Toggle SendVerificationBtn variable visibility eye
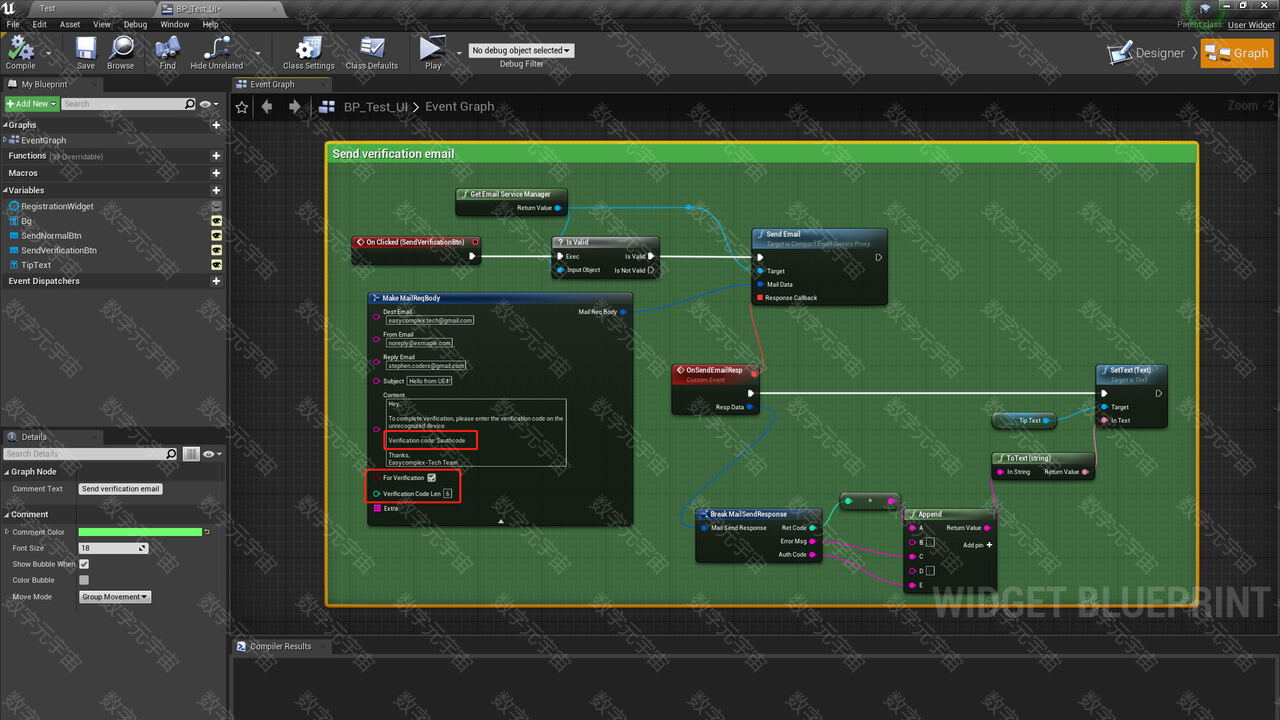This screenshot has height=720, width=1280. [x=216, y=250]
